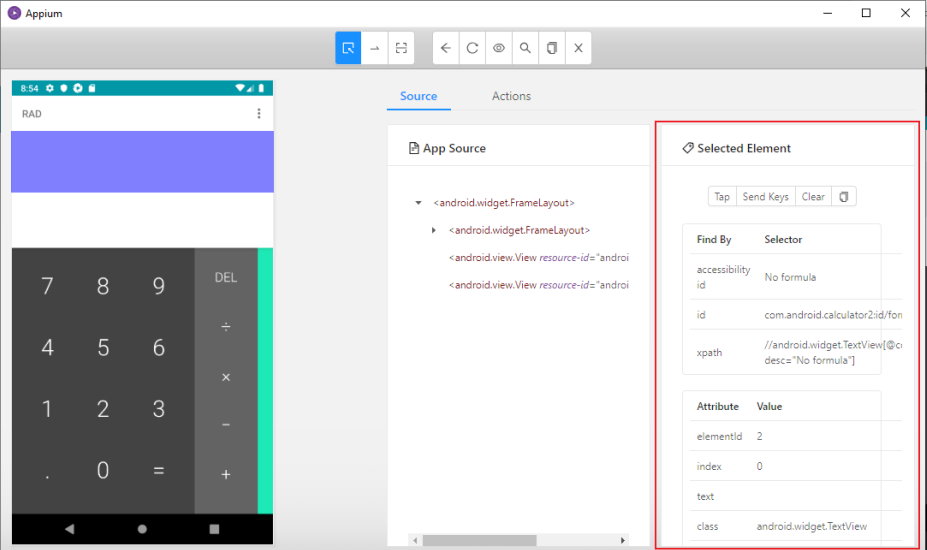
Task: Select first android.view.View resource-id row
Action: (x=539, y=257)
